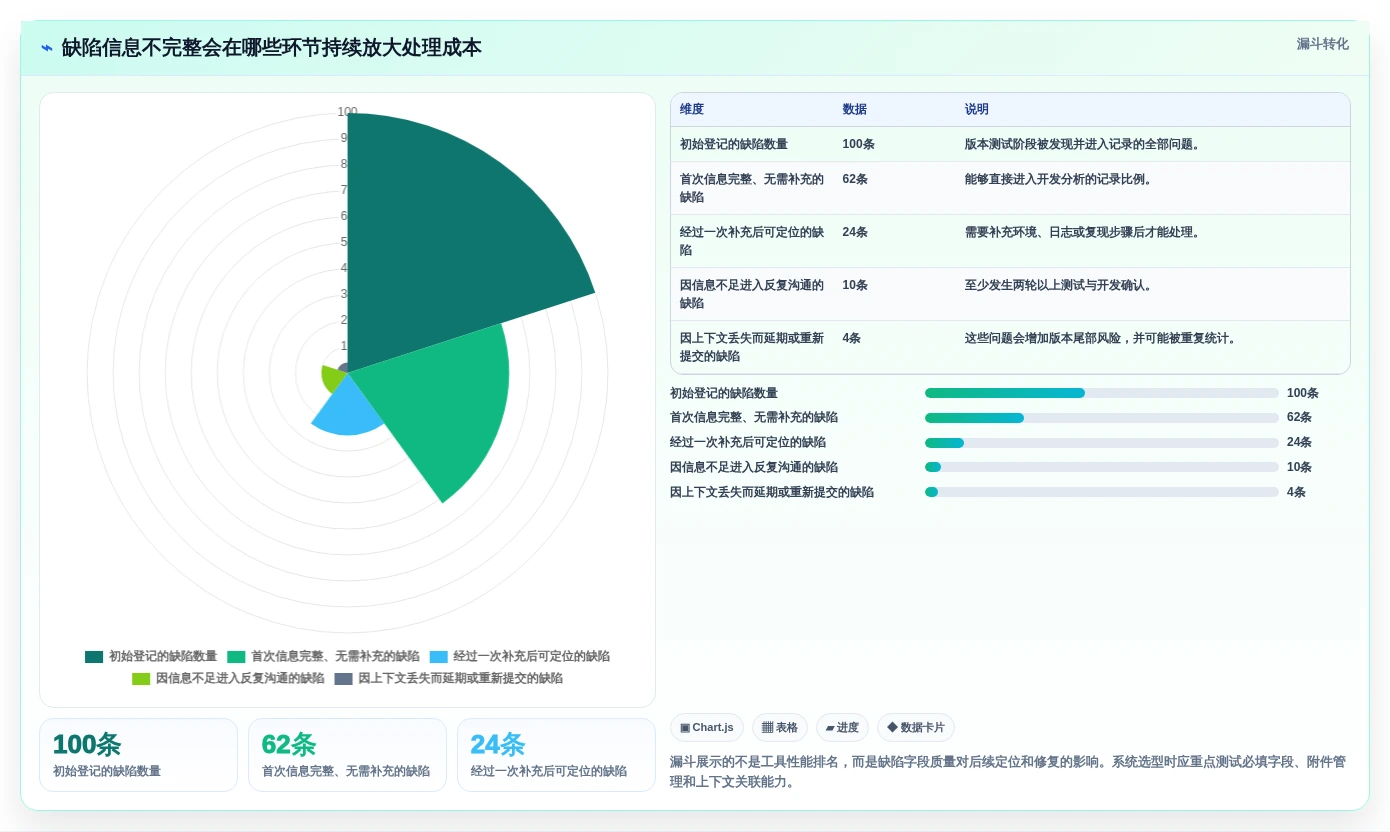Screen dimensions: 1390x832
Task: Click progress bar for 因上下文丢失而延期或重新提交的缺陷
Action: pyautogui.click(x=1102, y=492)
